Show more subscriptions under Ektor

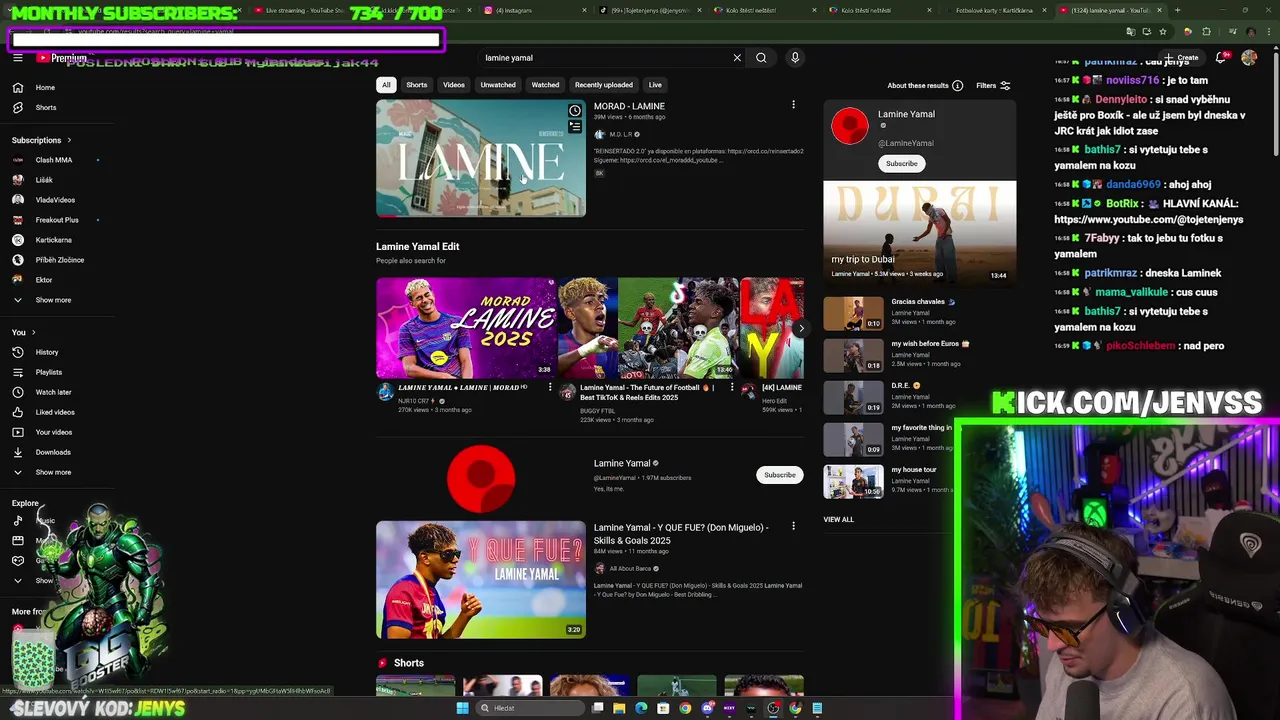(53, 300)
